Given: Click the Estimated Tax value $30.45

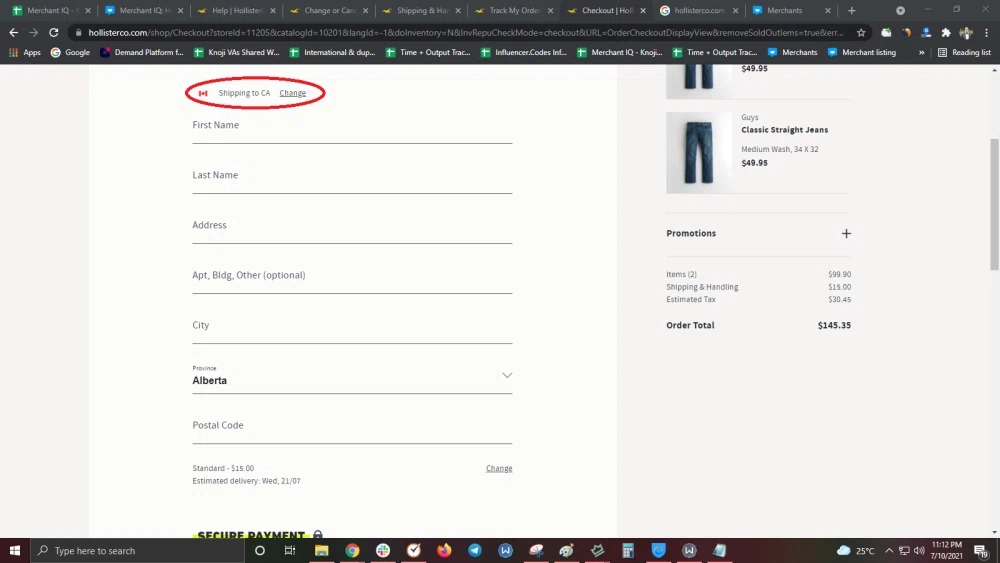Looking at the screenshot, I should pos(839,299).
